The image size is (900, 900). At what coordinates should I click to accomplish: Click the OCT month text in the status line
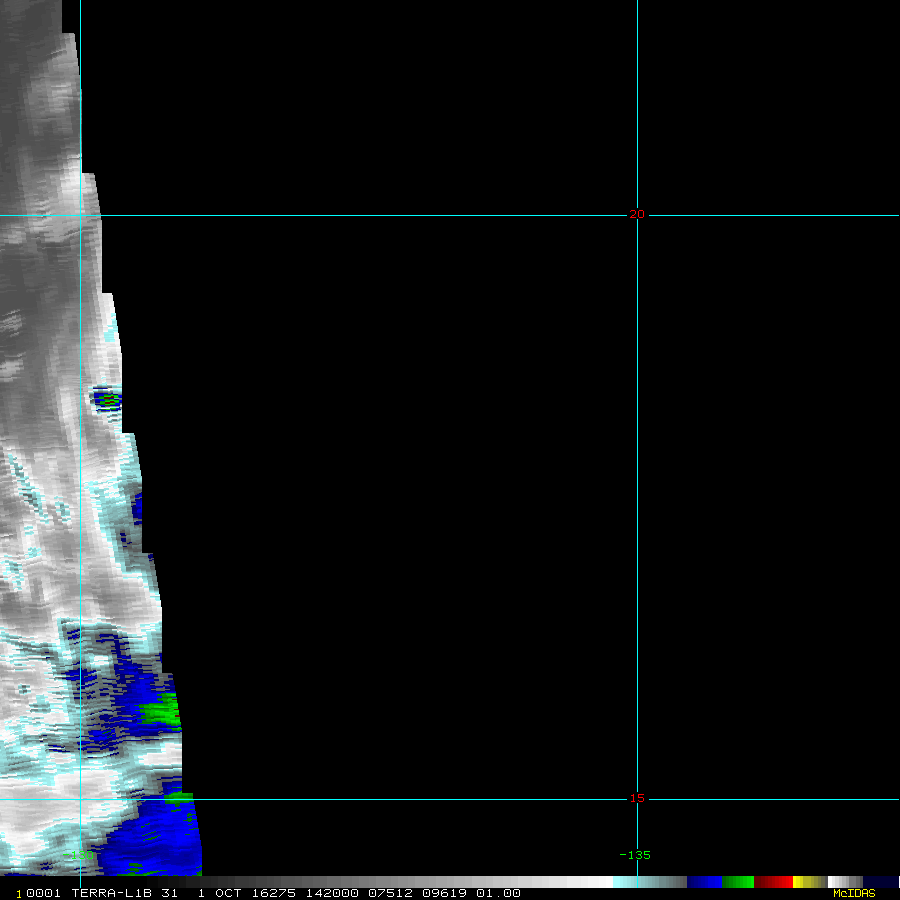228,893
